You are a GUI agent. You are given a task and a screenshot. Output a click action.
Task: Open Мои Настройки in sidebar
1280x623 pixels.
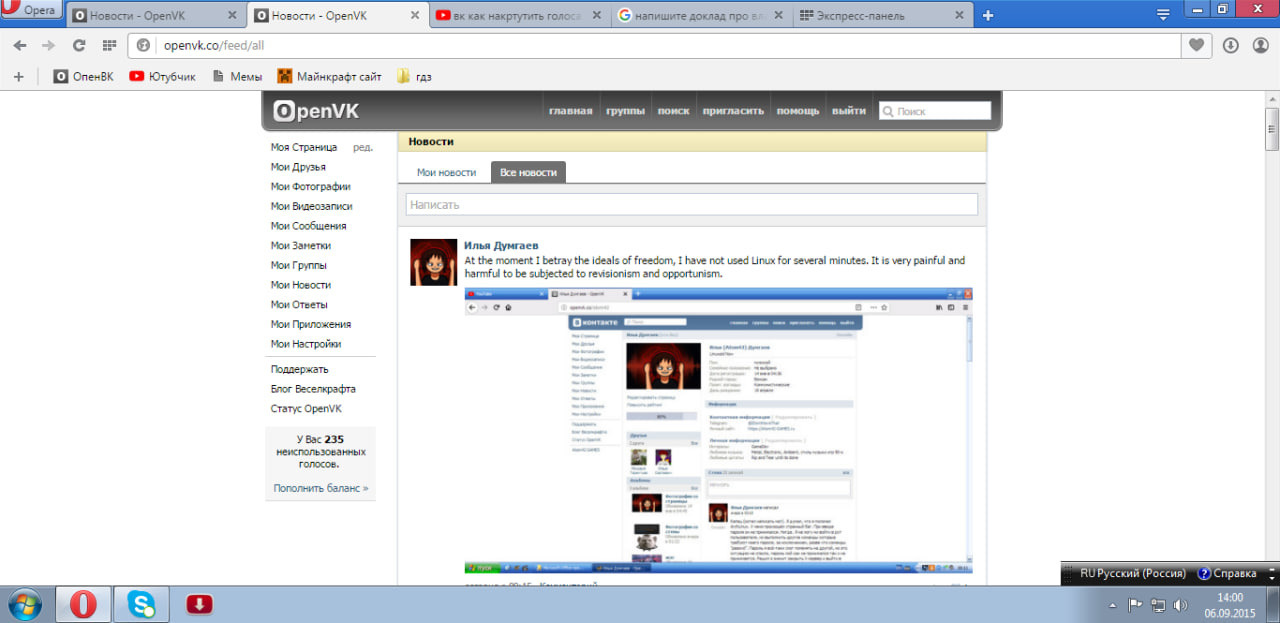click(306, 344)
